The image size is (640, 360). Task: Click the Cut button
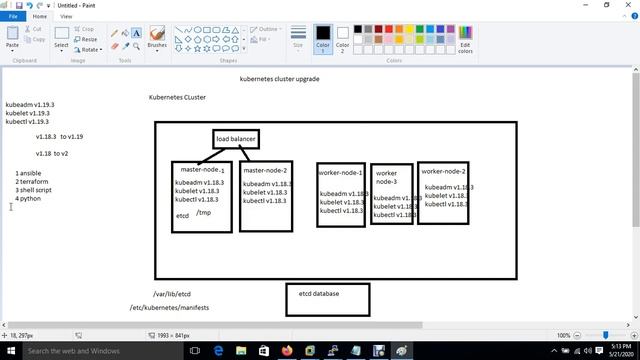click(x=33, y=29)
